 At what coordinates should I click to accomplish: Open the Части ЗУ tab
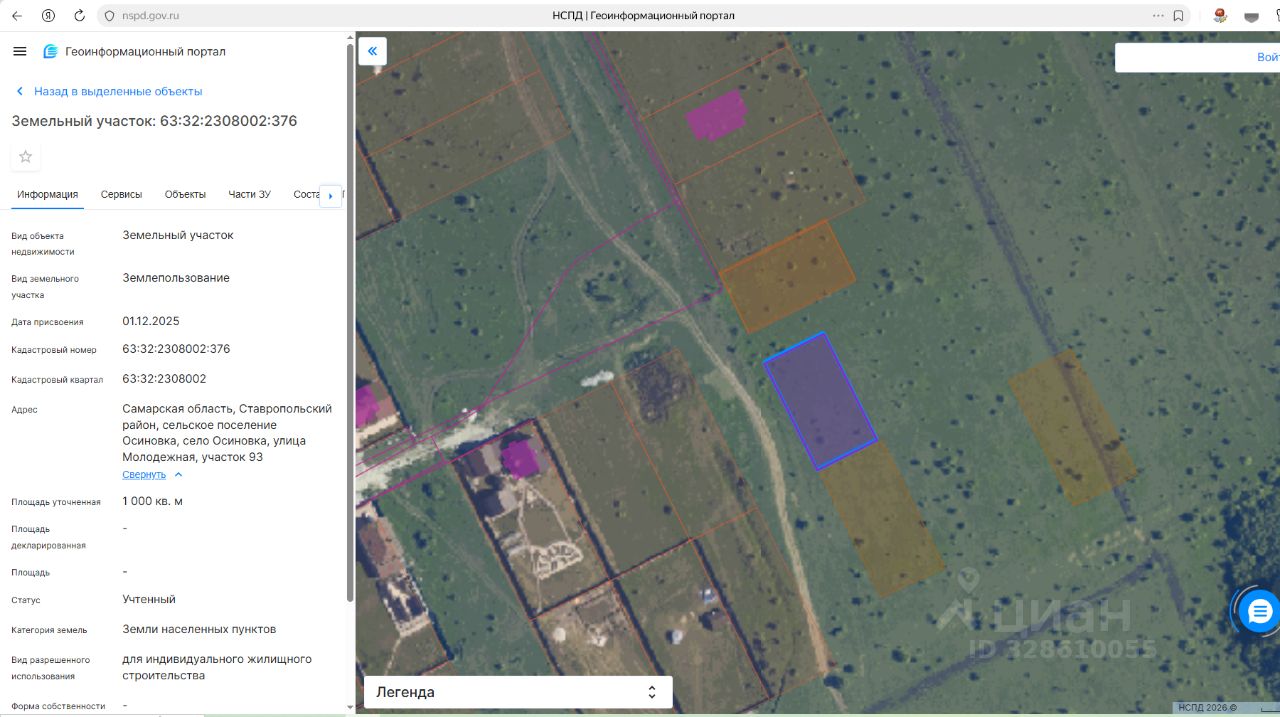[249, 194]
